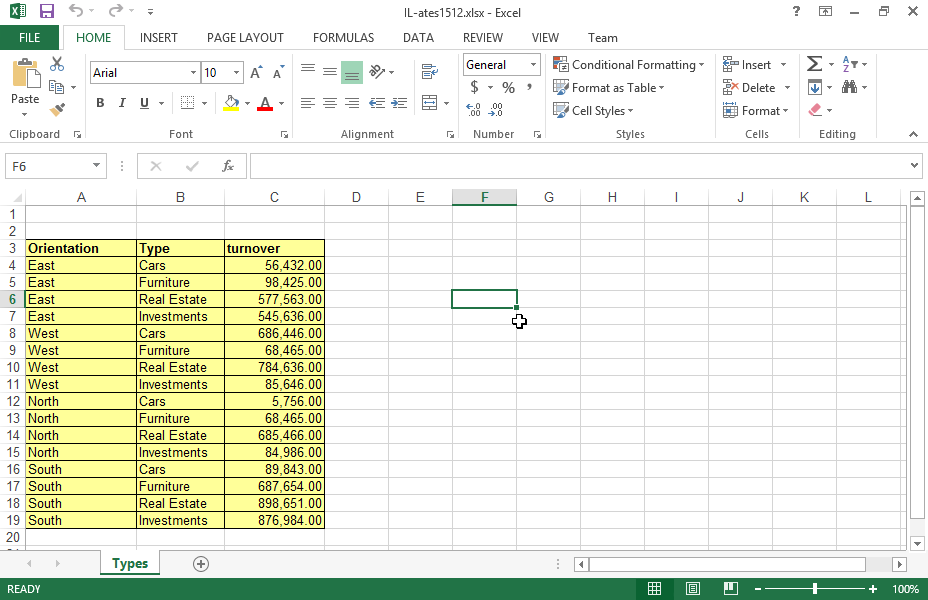Click the Find & Select binoculars icon

(x=849, y=88)
